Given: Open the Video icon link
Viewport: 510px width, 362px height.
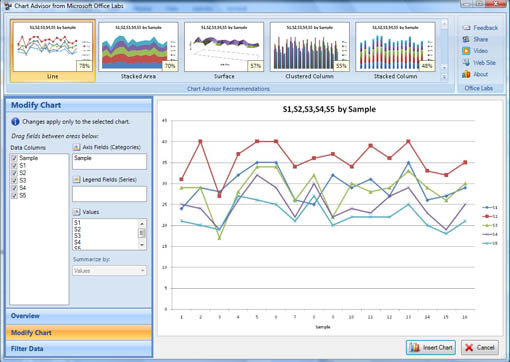Looking at the screenshot, I should point(466,51).
